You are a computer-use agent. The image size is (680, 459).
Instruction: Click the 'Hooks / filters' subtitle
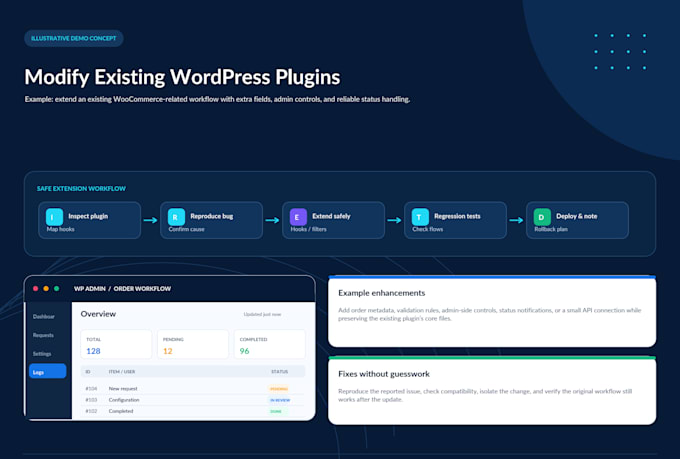pyautogui.click(x=308, y=229)
